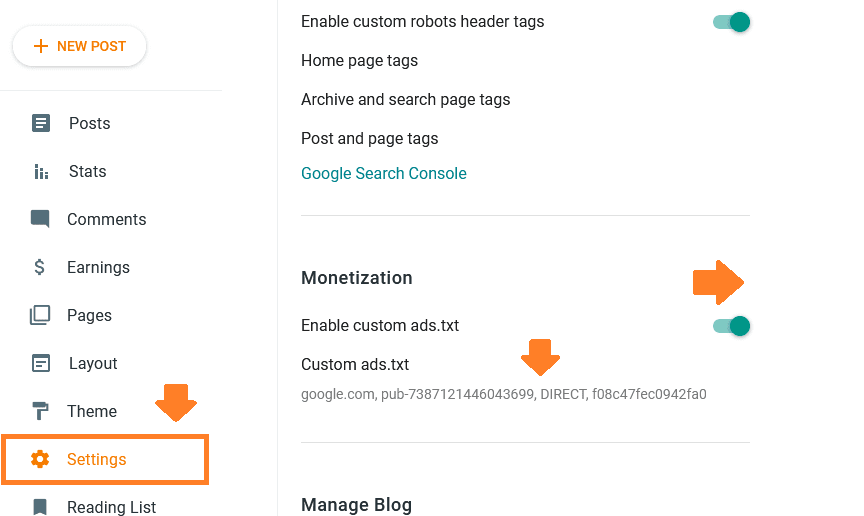Open the Google Search Console link
The image size is (864, 516).
(x=384, y=173)
